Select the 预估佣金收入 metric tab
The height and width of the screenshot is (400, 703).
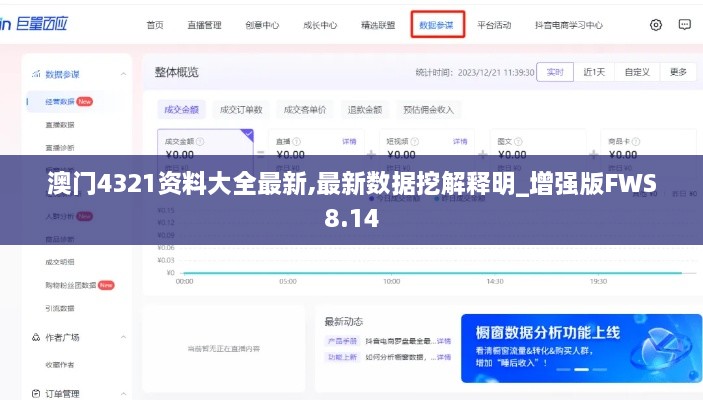pos(428,109)
